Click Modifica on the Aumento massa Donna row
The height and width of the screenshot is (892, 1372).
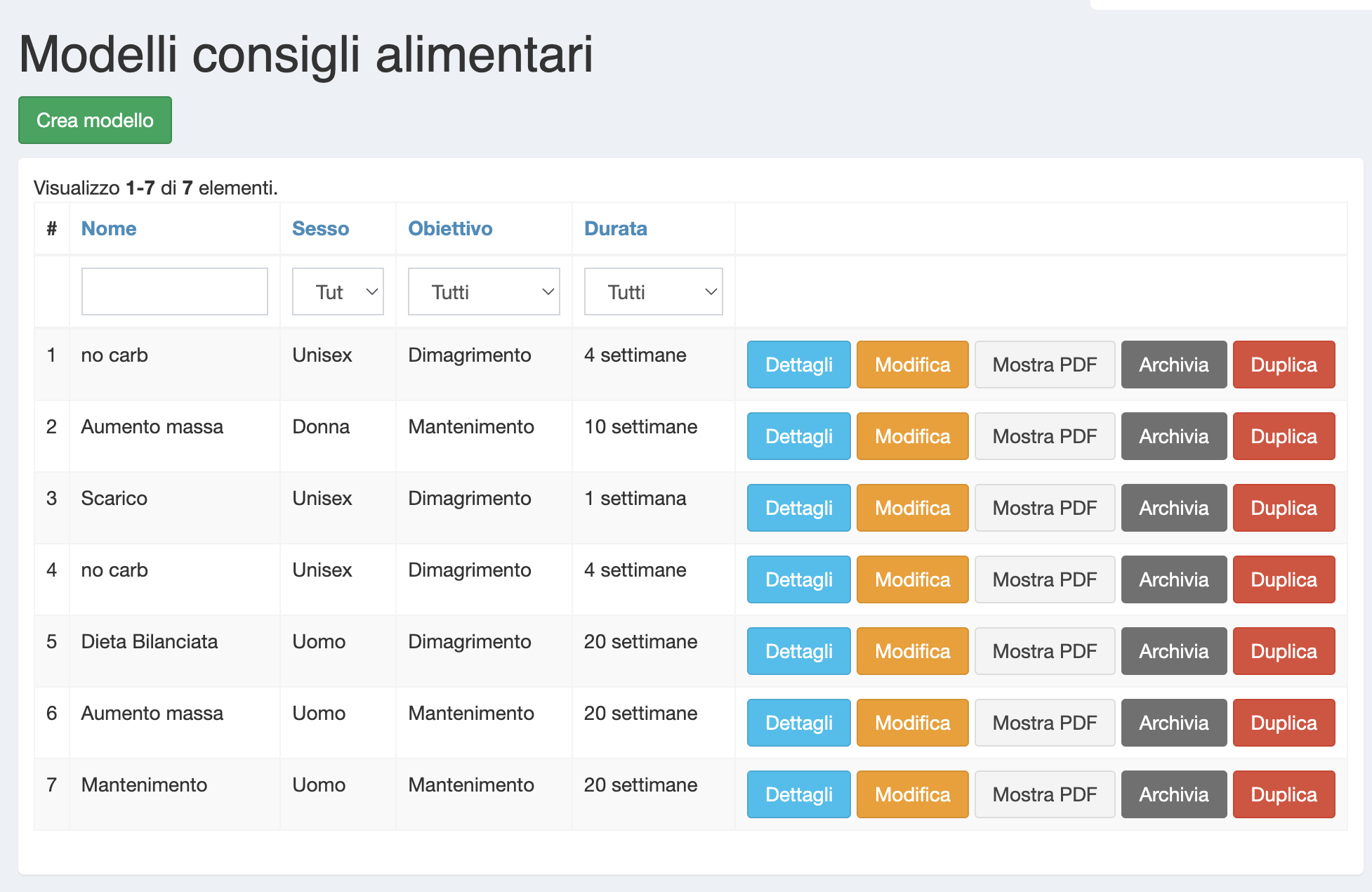pos(912,436)
